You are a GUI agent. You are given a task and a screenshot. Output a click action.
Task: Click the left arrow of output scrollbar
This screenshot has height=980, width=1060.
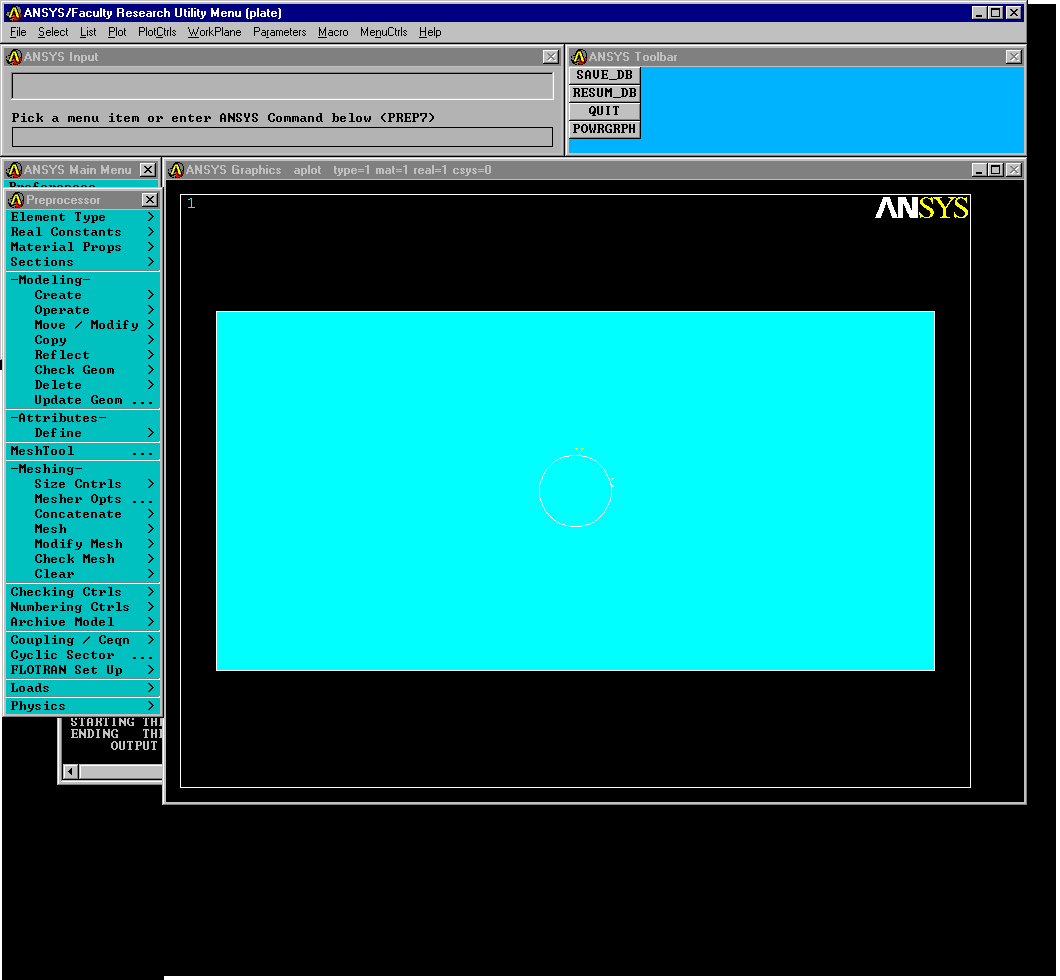[x=70, y=771]
